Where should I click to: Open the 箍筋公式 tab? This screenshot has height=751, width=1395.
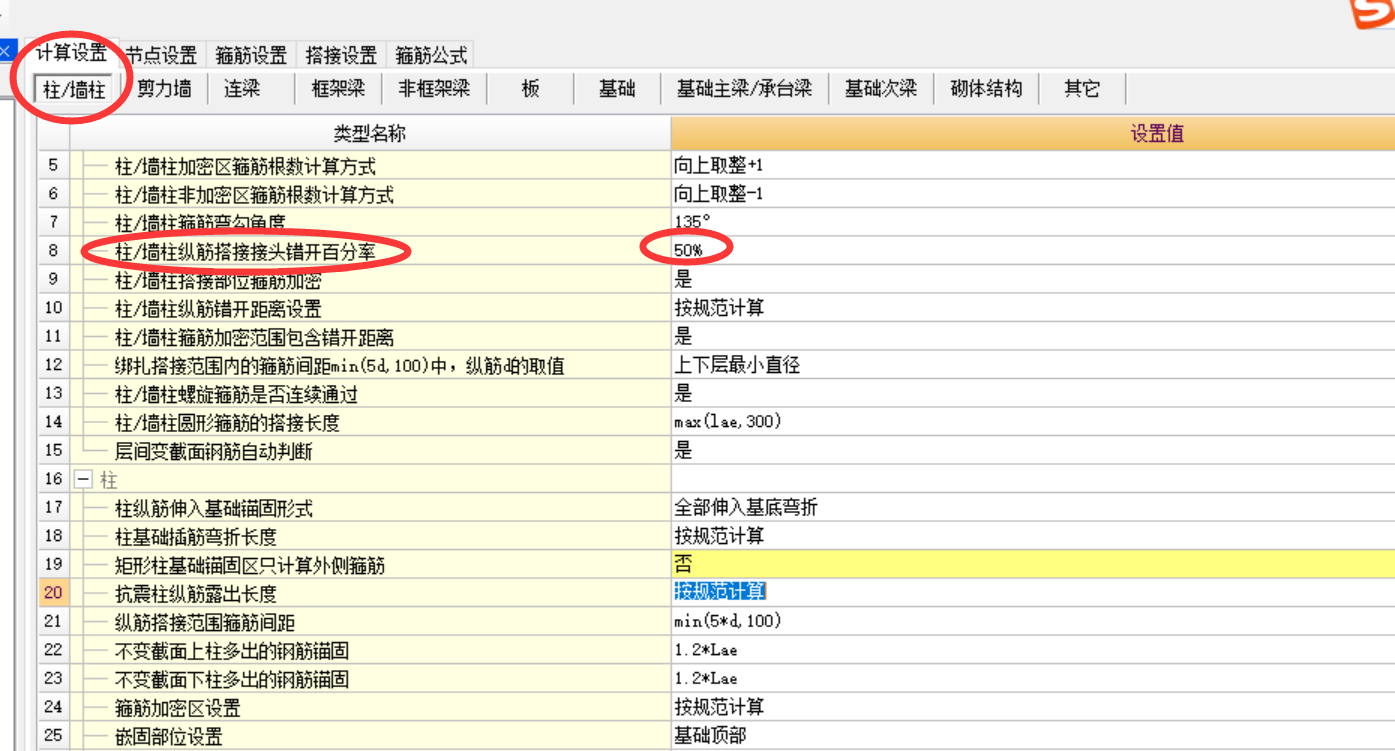pyautogui.click(x=431, y=55)
